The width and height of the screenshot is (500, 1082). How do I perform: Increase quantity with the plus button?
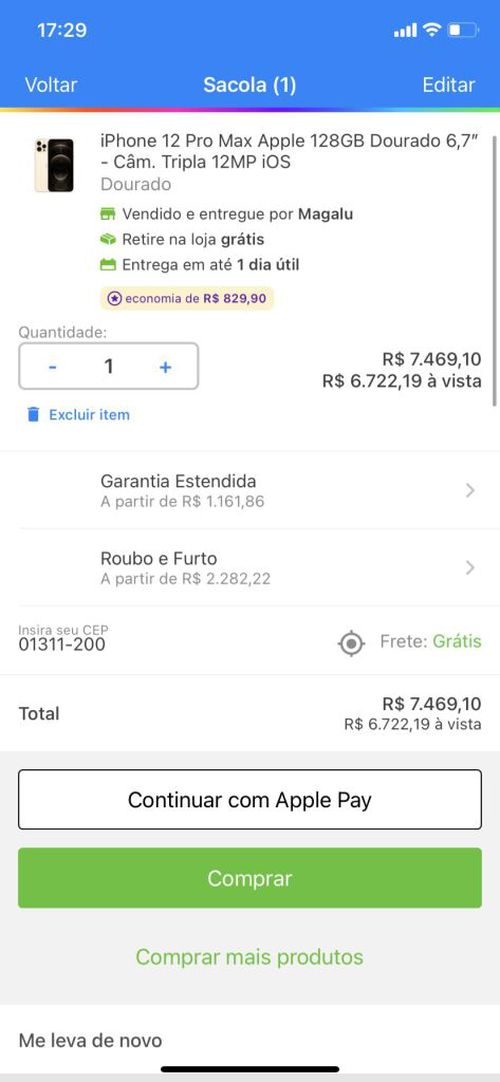166,367
